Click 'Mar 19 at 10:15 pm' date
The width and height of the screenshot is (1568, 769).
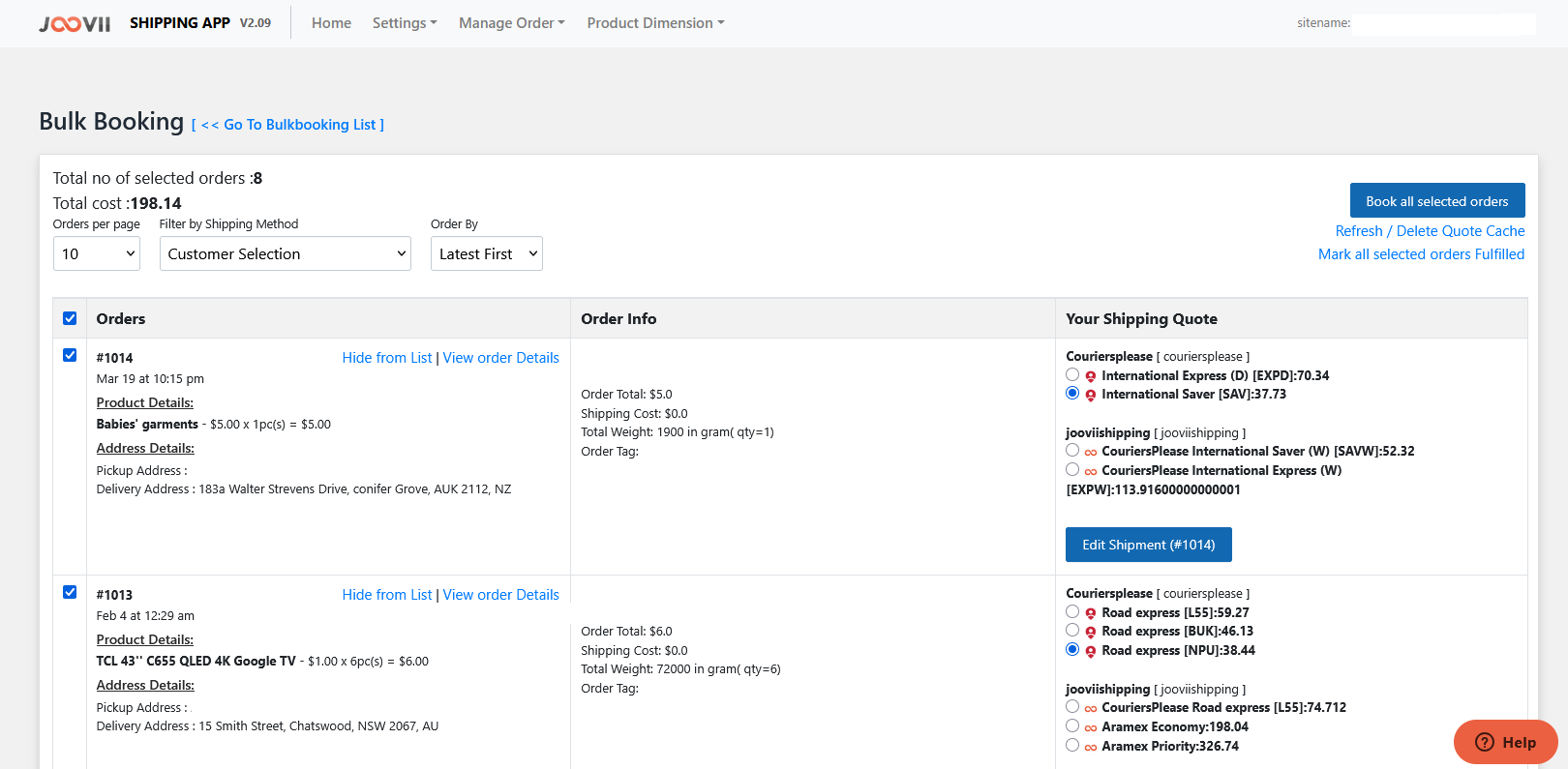click(x=150, y=379)
